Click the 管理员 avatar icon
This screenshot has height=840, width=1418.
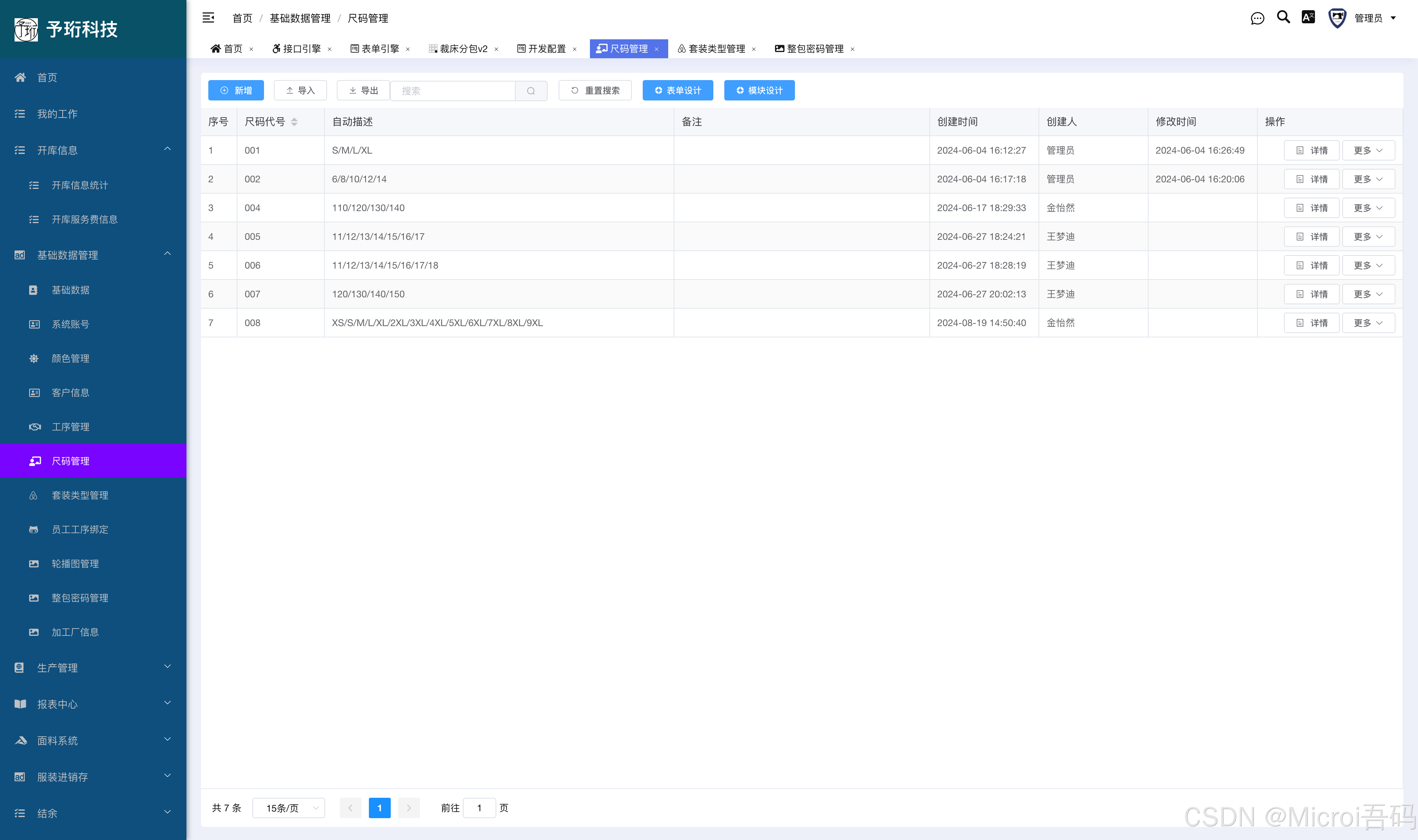click(1337, 18)
